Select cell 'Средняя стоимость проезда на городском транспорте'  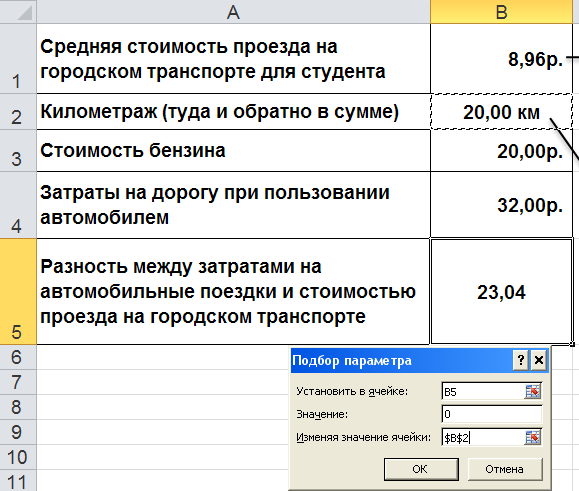tap(233, 59)
